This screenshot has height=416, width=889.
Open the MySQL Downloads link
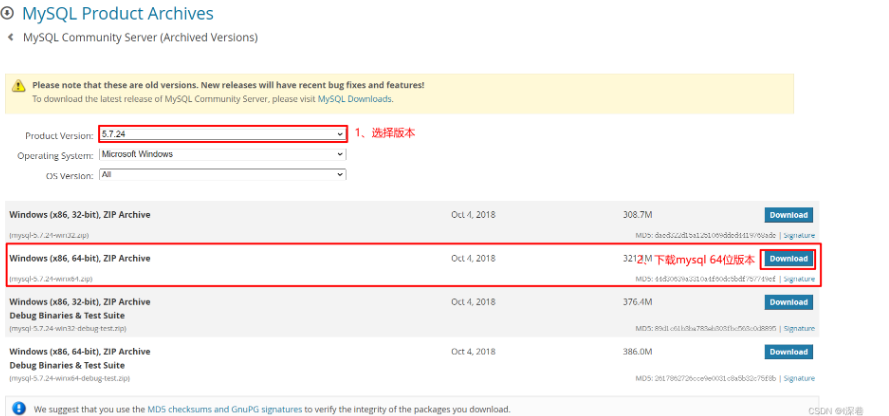click(x=354, y=99)
